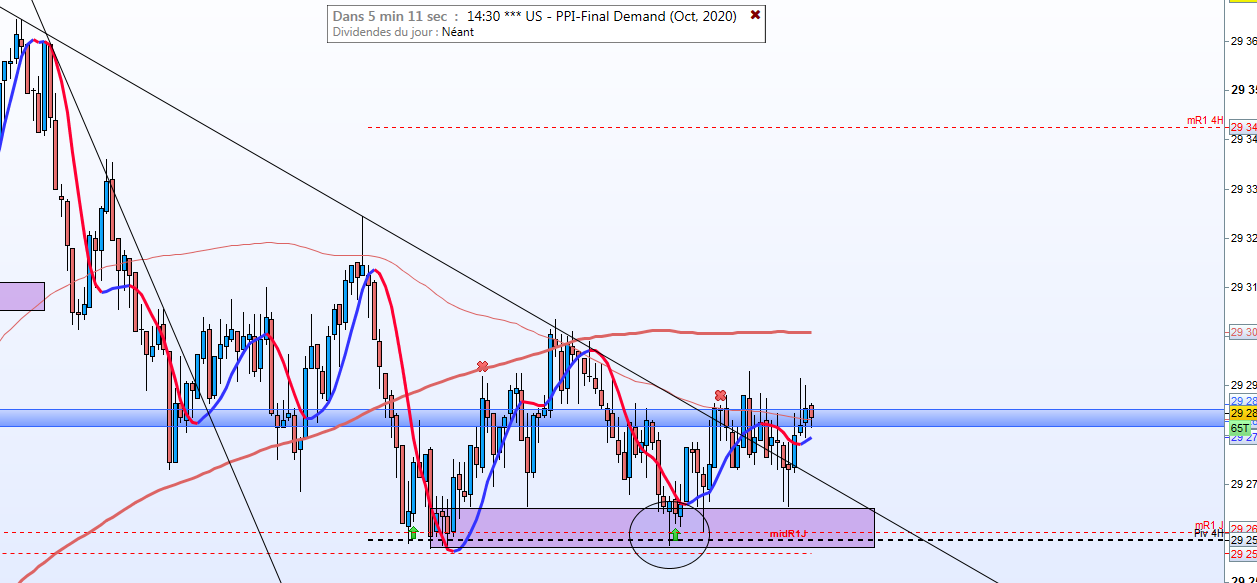
Task: Select the 'mR1 4H' resistance label
Action: click(x=1206, y=120)
